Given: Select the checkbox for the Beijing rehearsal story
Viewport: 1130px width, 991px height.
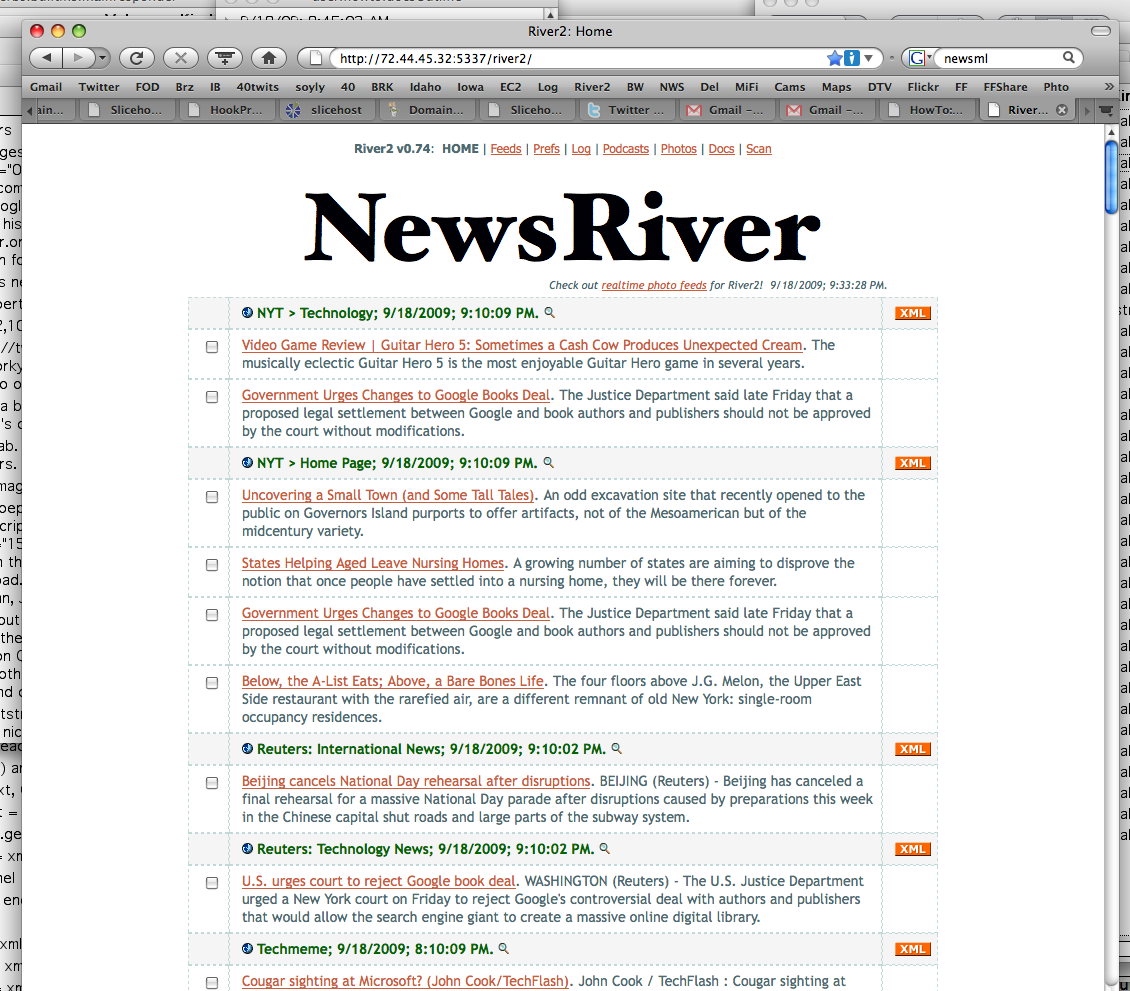Looking at the screenshot, I should [212, 783].
